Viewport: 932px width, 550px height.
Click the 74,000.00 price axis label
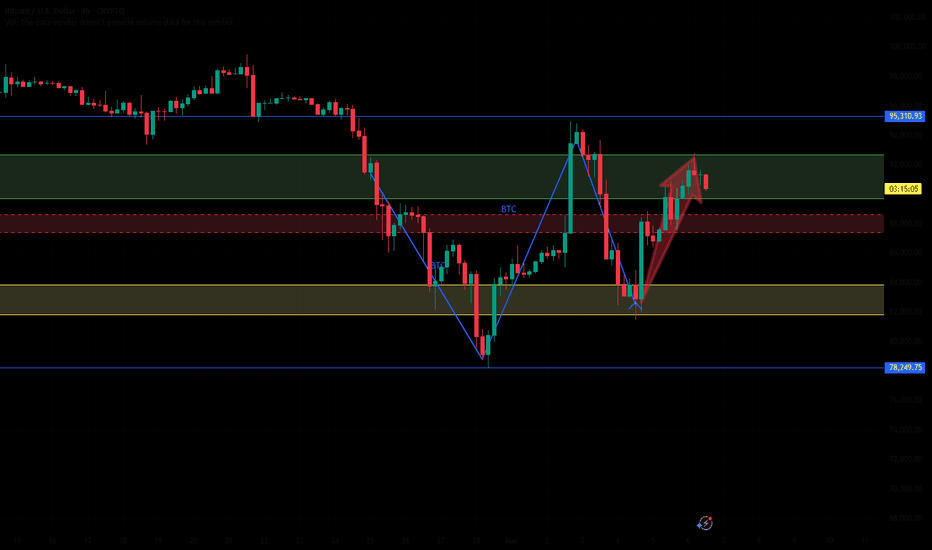907,430
